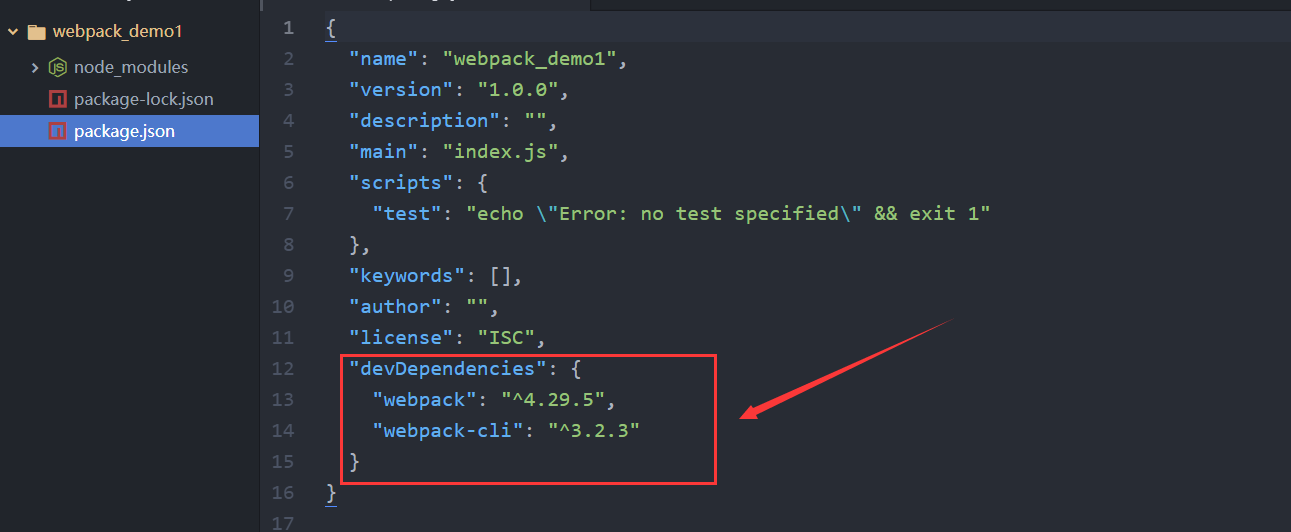1291x532 pixels.
Task: Click the opening brace on line 1
Action: coord(331,28)
